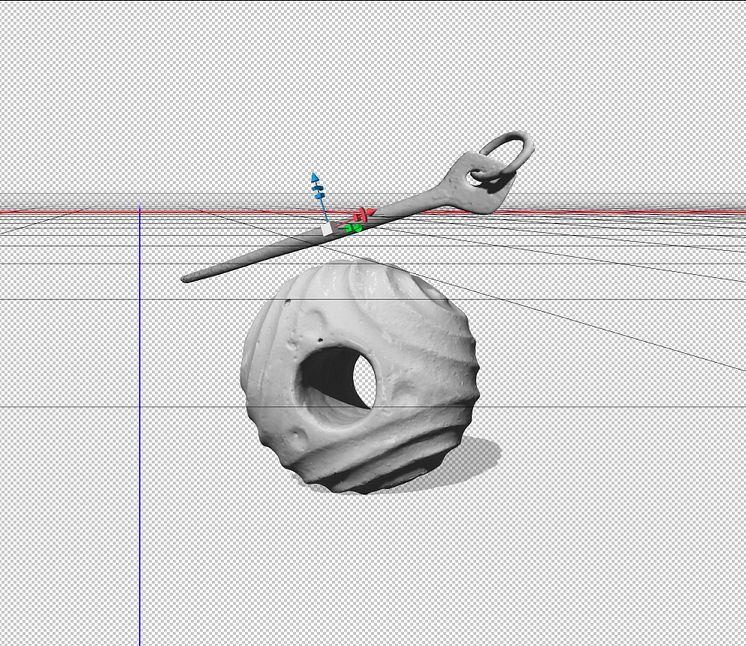Click the pointed tip of the pin

(x=187, y=279)
